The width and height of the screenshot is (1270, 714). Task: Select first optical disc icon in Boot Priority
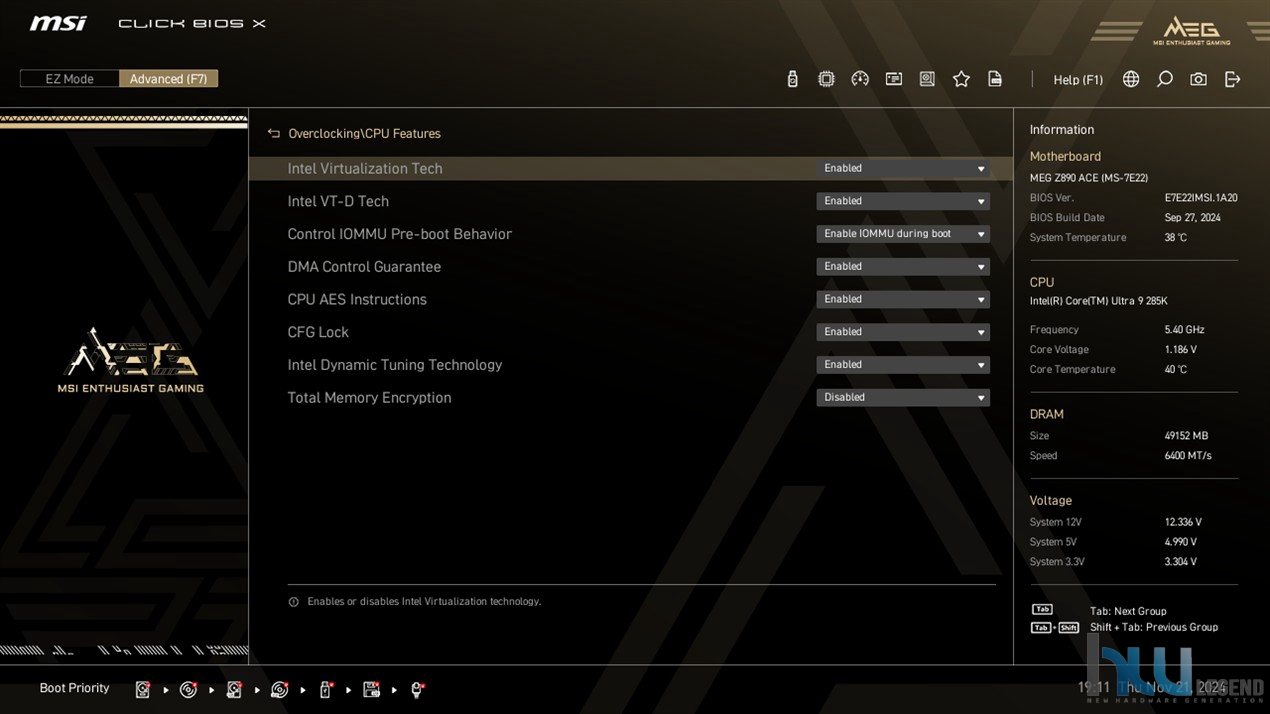[188, 689]
